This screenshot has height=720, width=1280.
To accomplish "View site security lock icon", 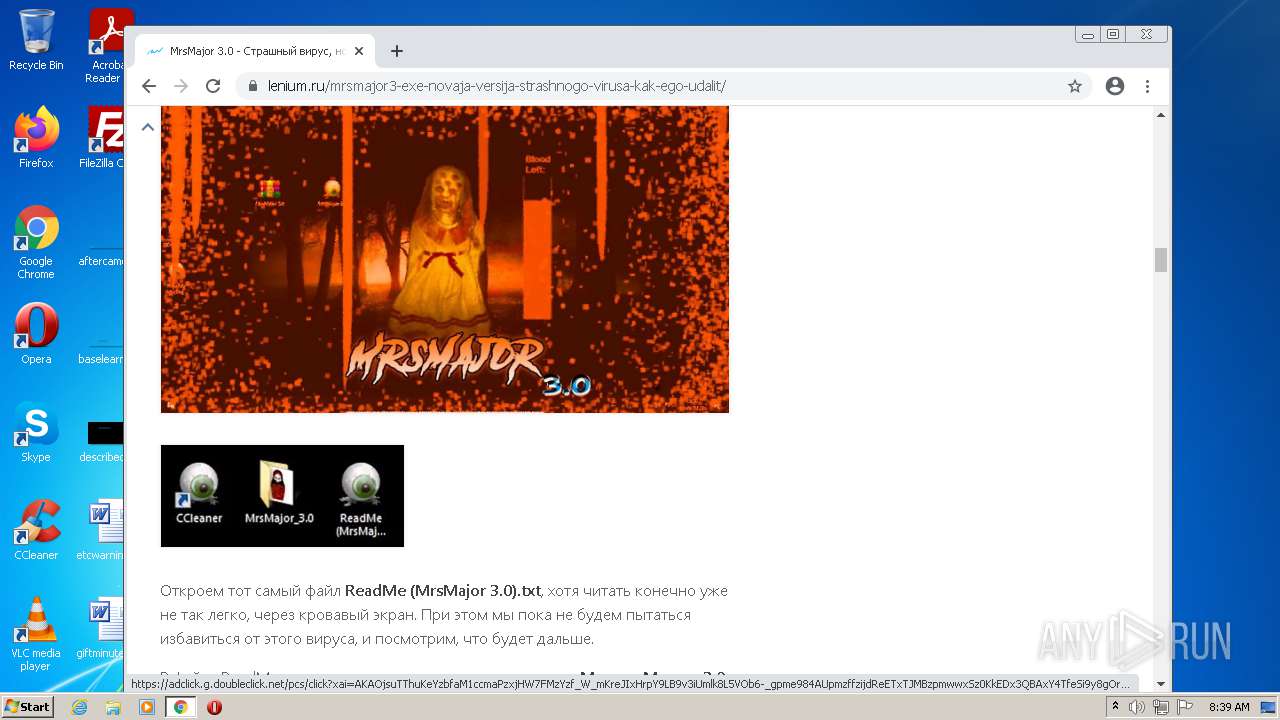I will 252,86.
